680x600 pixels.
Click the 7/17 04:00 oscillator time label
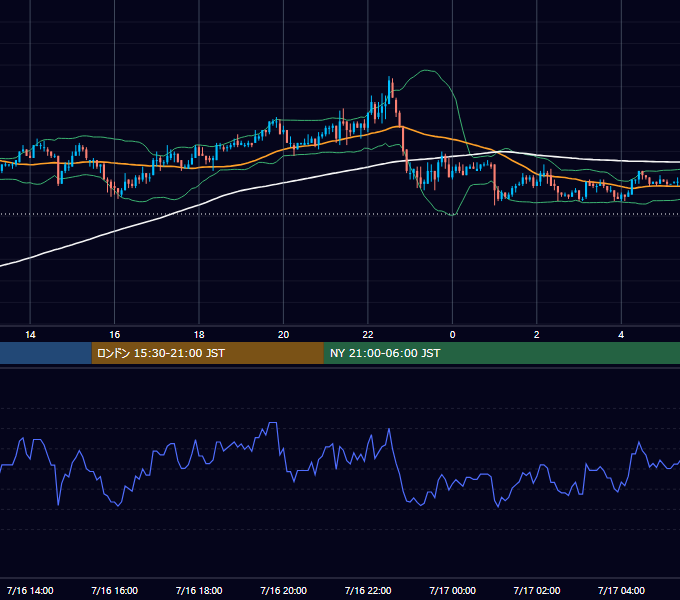[621, 590]
